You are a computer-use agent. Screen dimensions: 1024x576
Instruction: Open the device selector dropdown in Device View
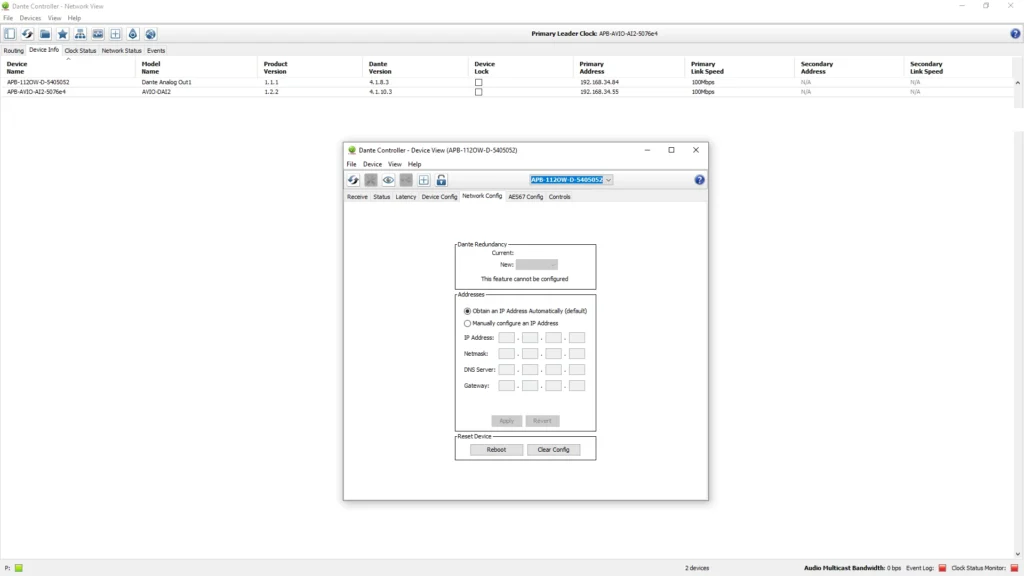[x=608, y=180]
